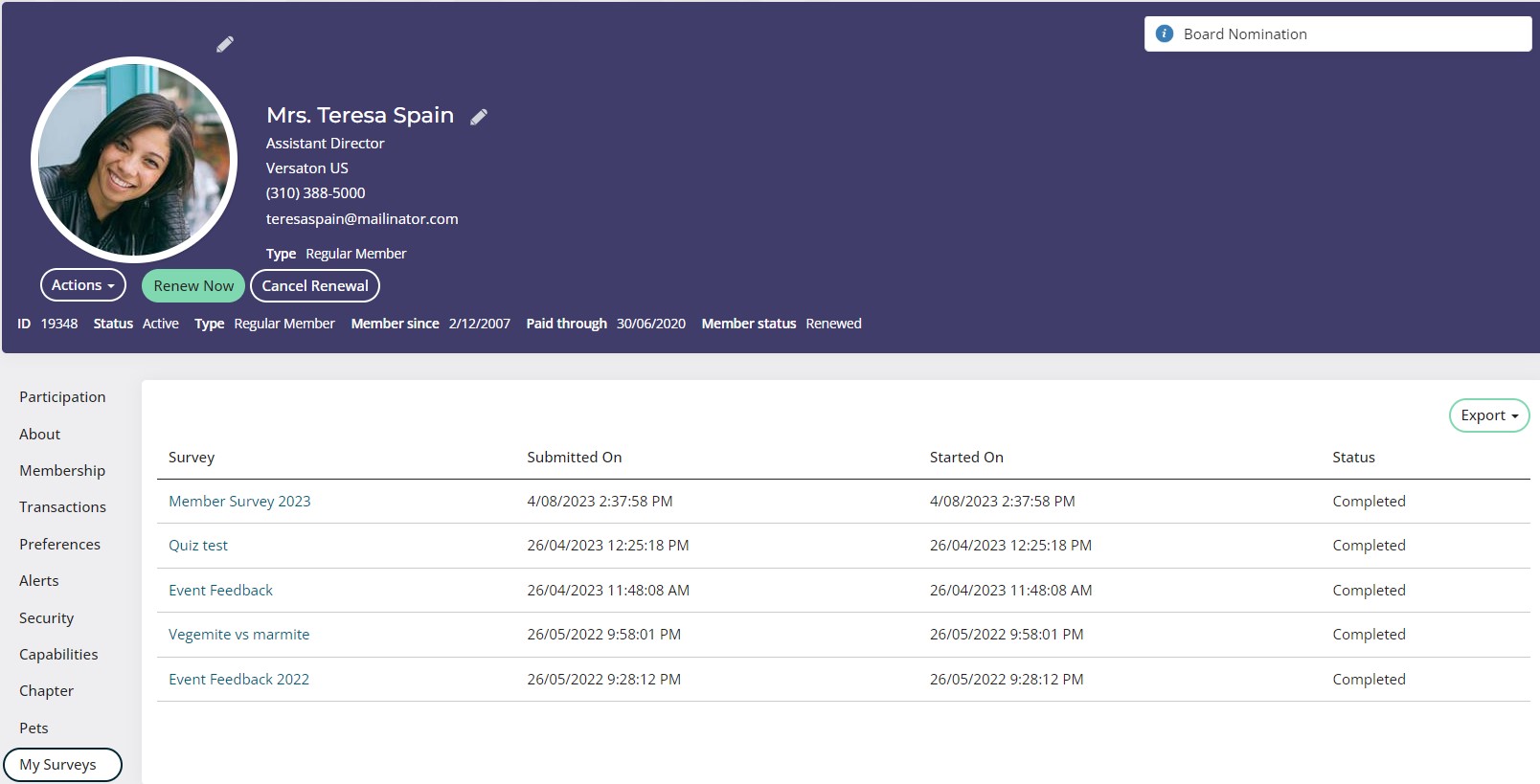Click submitted date 4/08/2023 2:37:58 PM

[600, 501]
